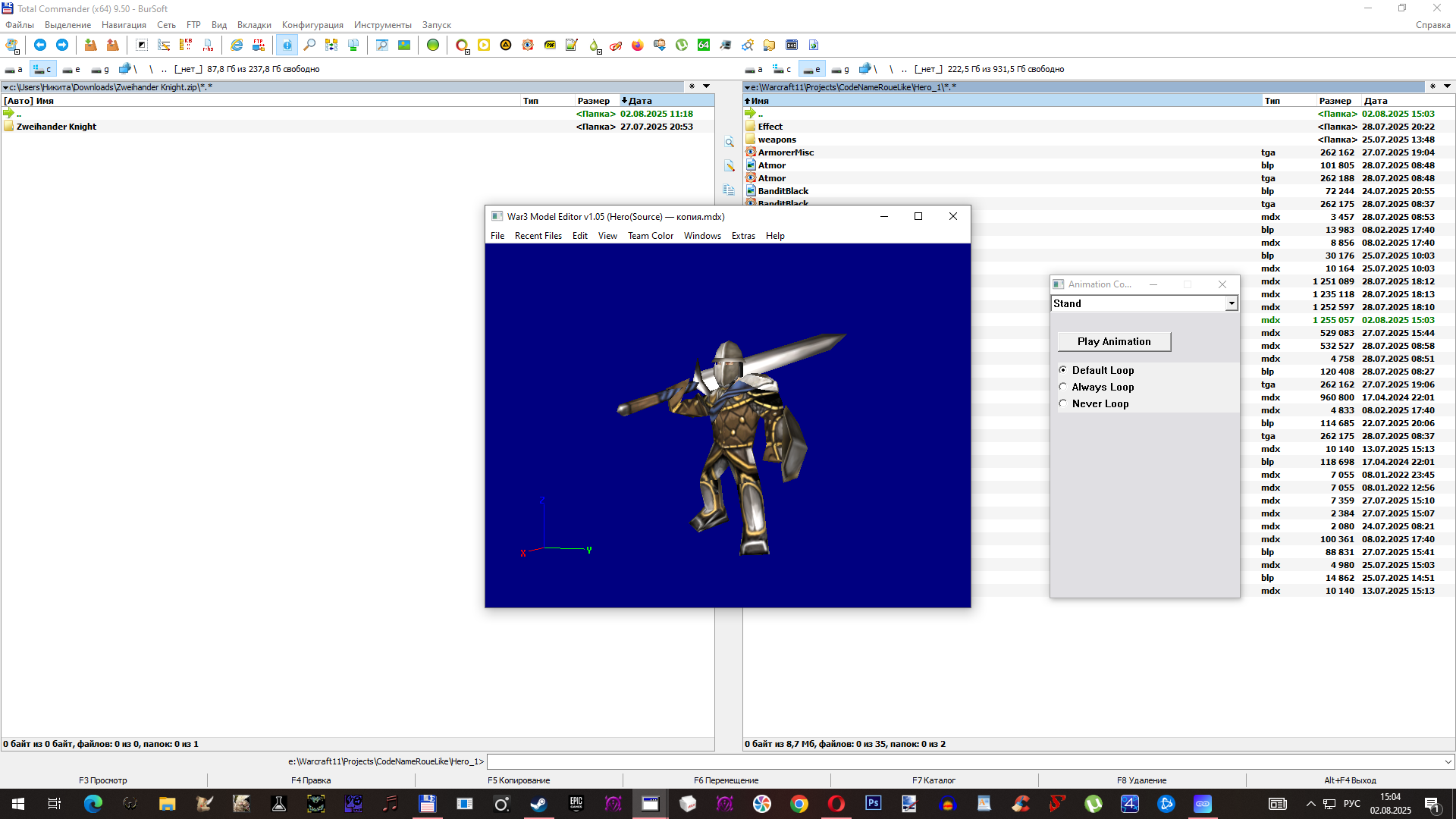Click the picture viewer icon in toolbar
The height and width of the screenshot is (819, 1456).
(x=404, y=45)
